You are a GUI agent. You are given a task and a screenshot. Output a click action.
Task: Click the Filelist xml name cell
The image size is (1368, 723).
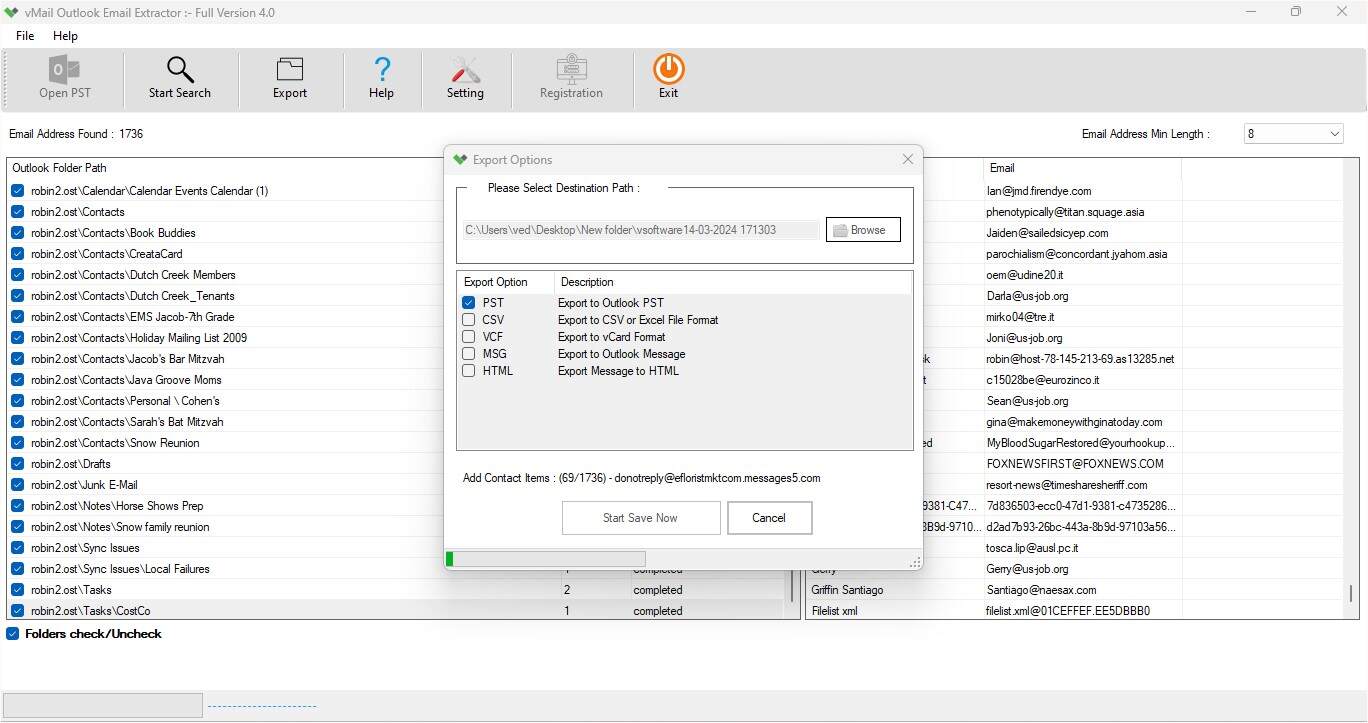(835, 611)
